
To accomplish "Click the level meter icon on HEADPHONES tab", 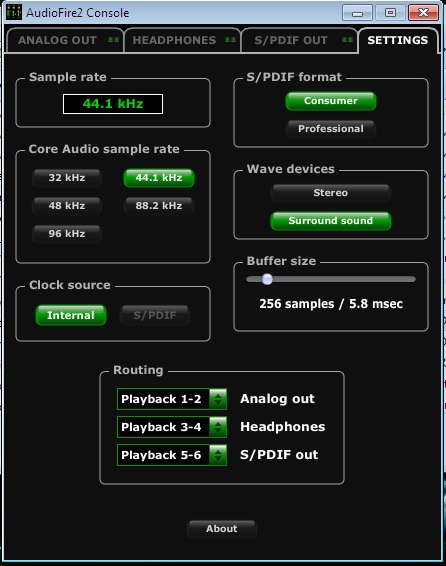I will (x=230, y=40).
